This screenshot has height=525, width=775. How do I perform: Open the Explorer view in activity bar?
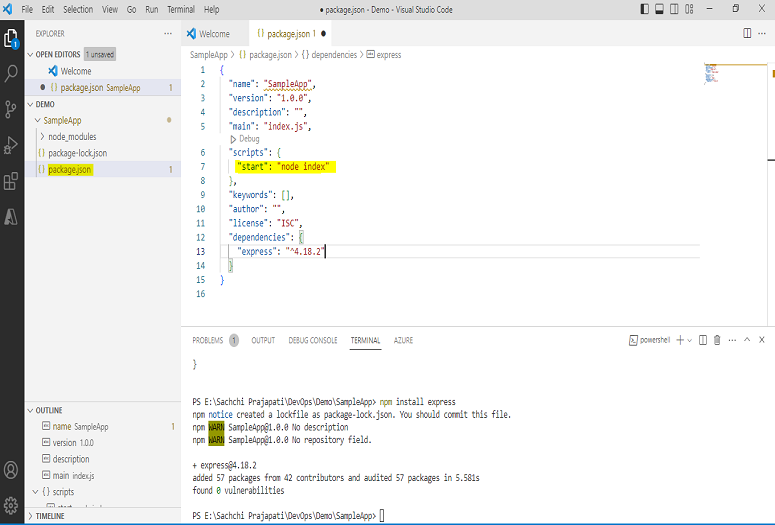[x=11, y=38]
